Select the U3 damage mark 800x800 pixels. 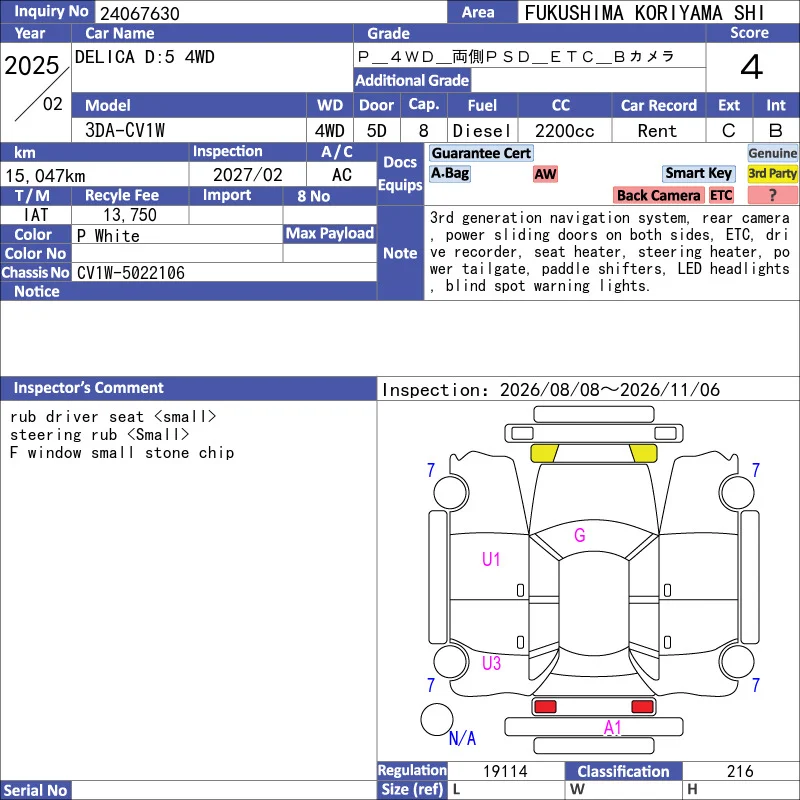click(x=491, y=663)
